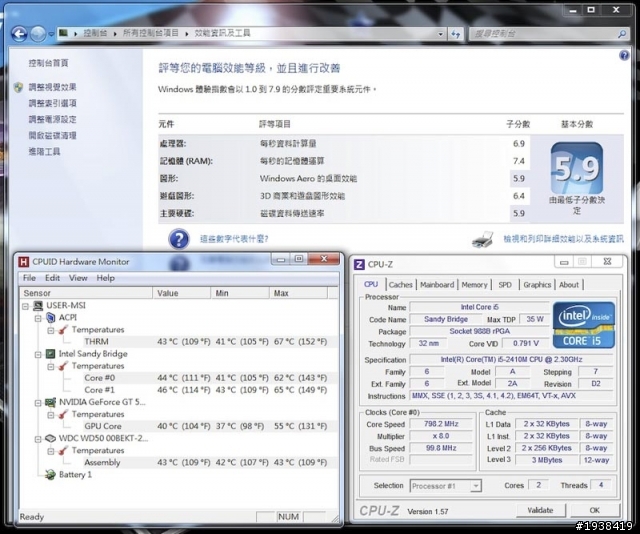This screenshot has height=534, width=640.
Task: Click the Max column header
Action: pyautogui.click(x=298, y=293)
